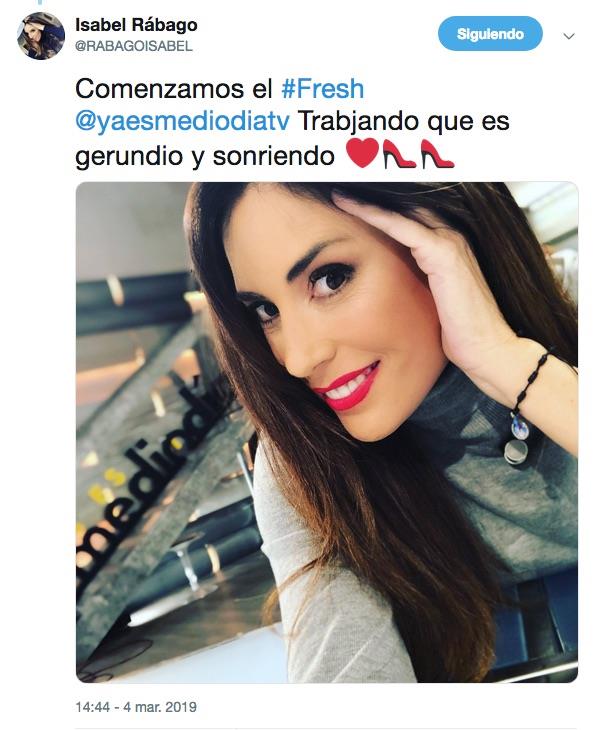Click the red heart emoji
The width and height of the screenshot is (605, 730).
click(363, 154)
